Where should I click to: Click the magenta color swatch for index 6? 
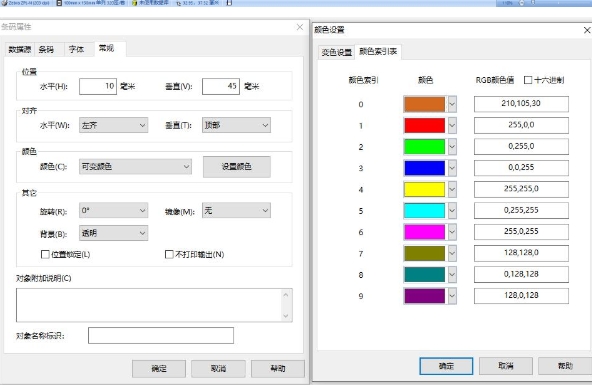tap(424, 232)
